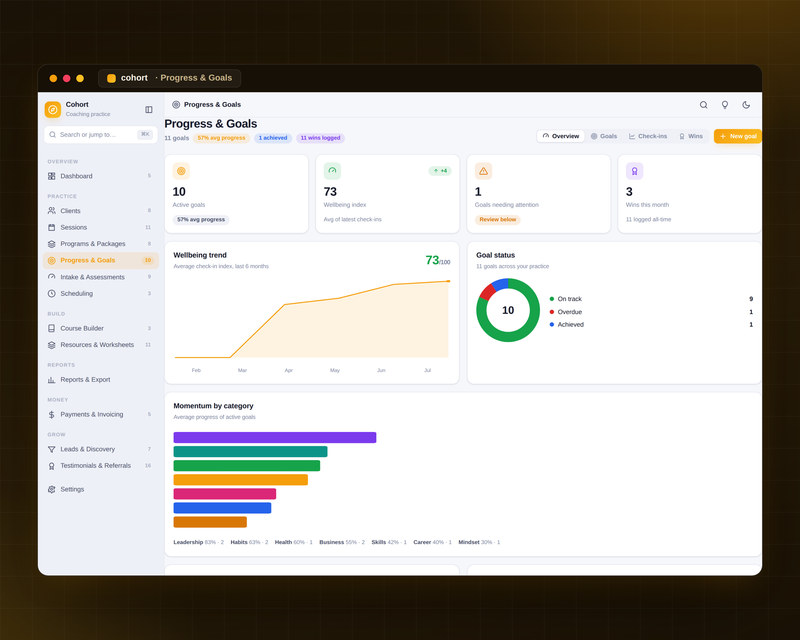Toggle dark mode with moon icon
This screenshot has height=640, width=800.
(x=746, y=105)
